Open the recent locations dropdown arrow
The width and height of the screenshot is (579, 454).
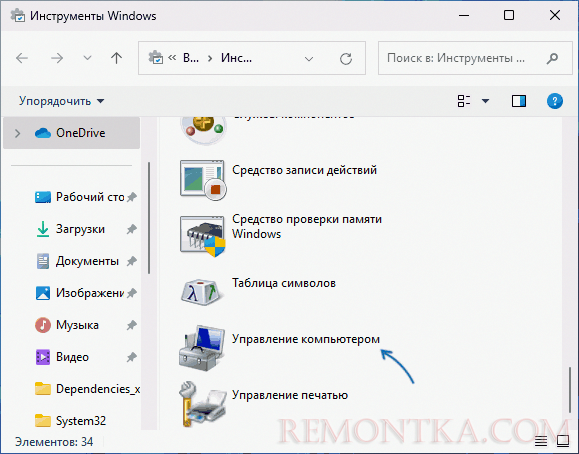click(x=87, y=58)
